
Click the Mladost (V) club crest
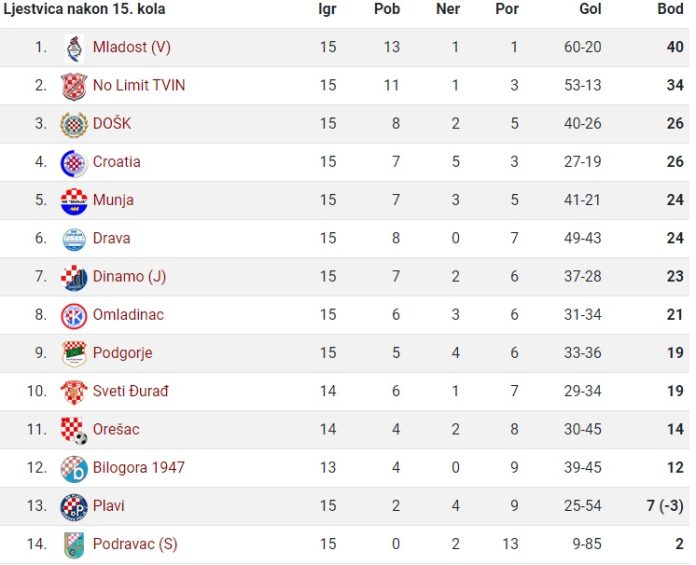coord(74,48)
